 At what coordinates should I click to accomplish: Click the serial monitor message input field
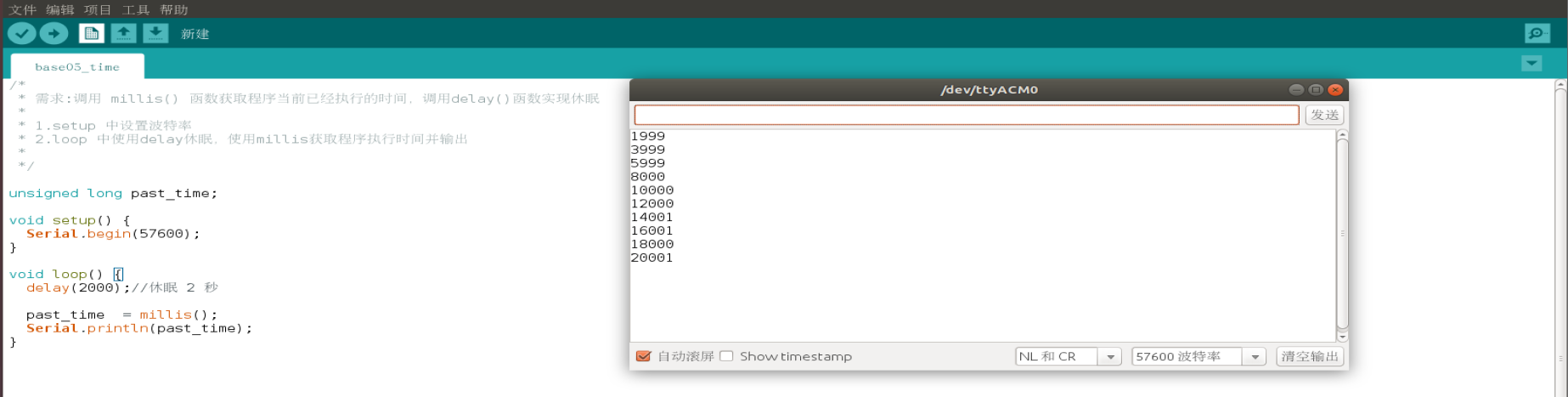point(966,115)
